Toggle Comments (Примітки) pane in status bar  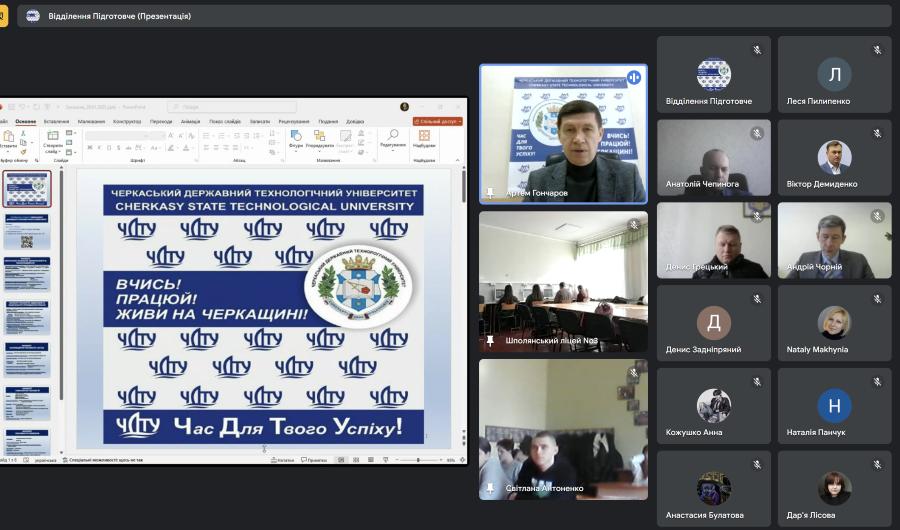314,460
